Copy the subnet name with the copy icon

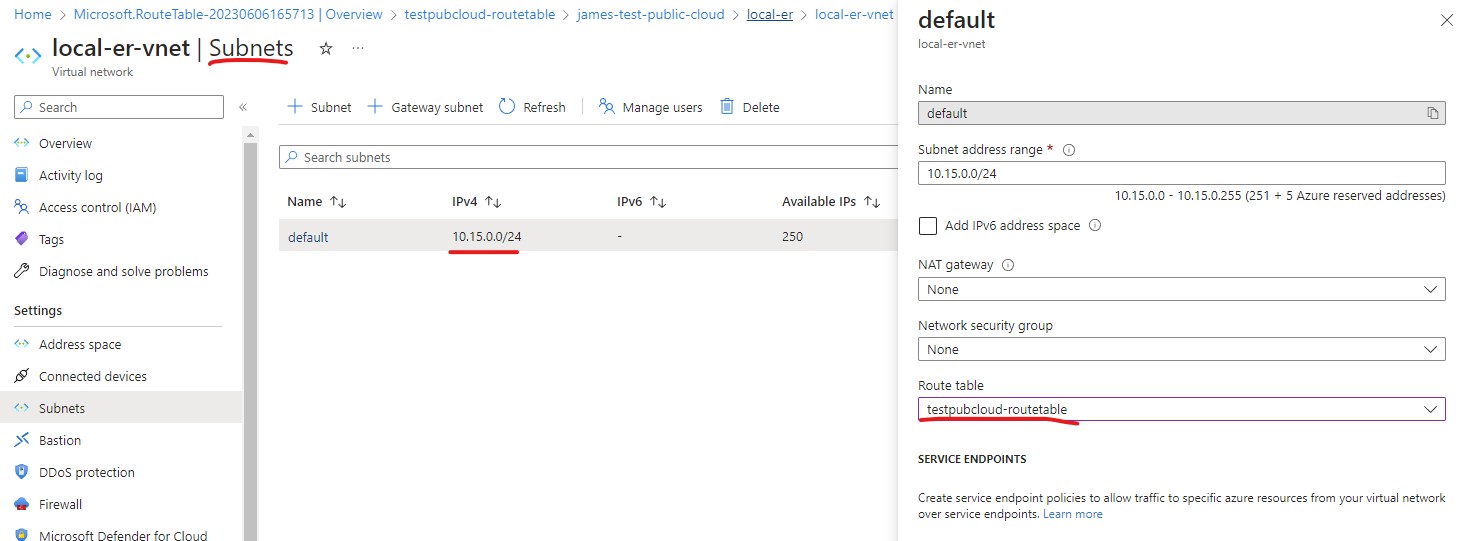pyautogui.click(x=1432, y=113)
